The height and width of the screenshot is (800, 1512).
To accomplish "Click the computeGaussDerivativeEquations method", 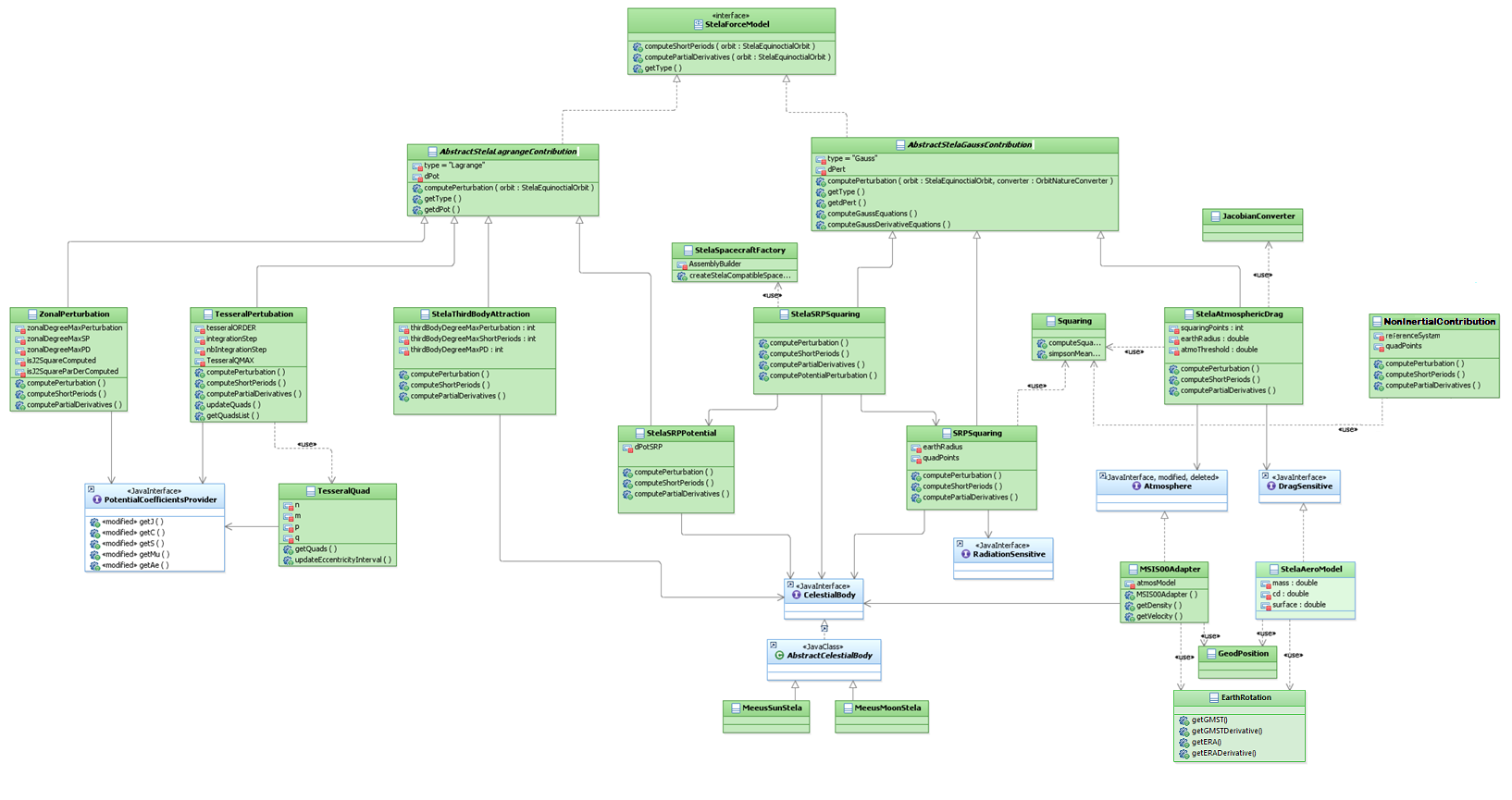I will [x=887, y=225].
